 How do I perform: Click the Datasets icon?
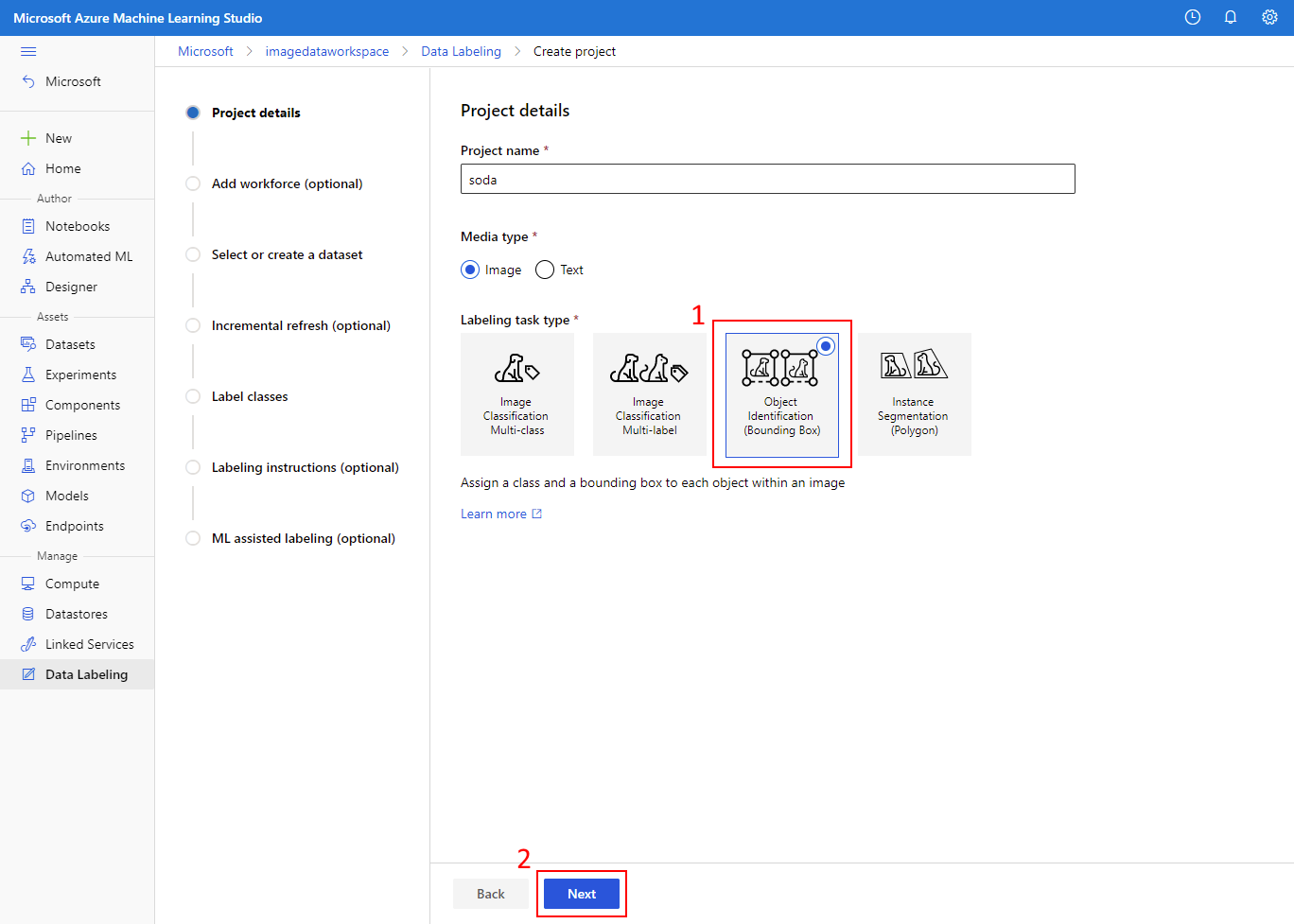28,344
